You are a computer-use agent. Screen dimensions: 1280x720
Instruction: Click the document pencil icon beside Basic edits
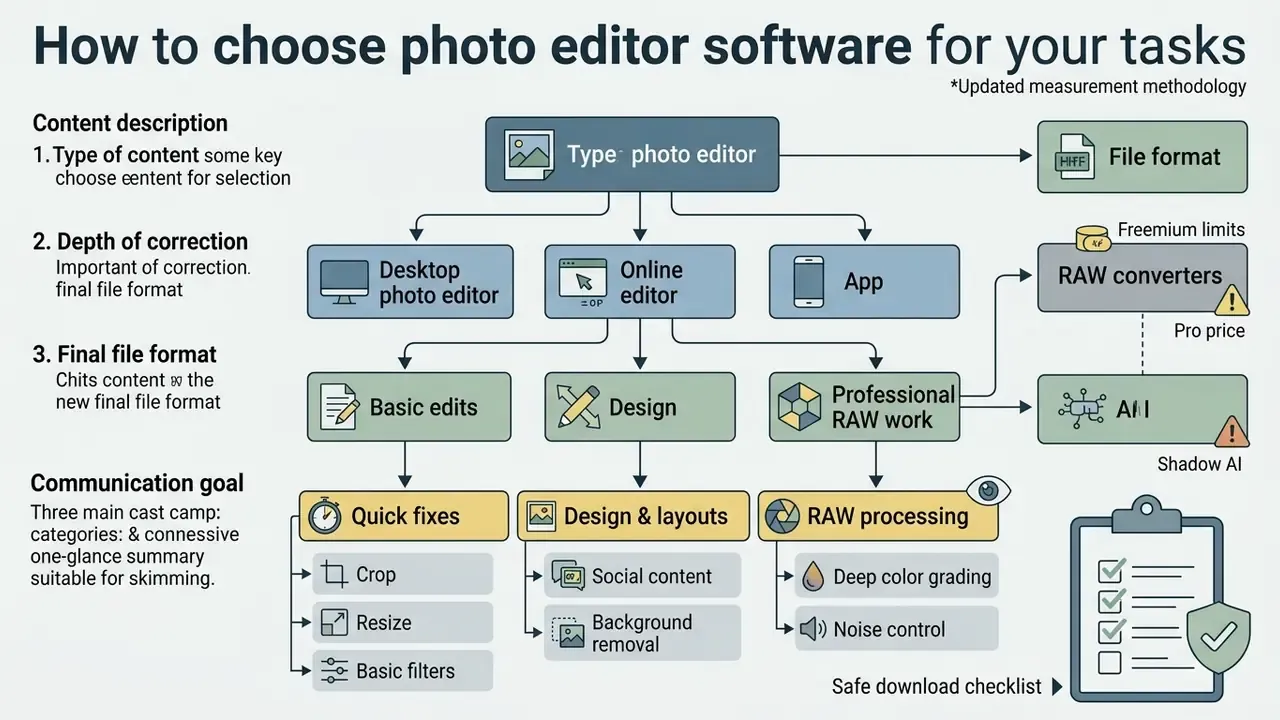(x=338, y=408)
